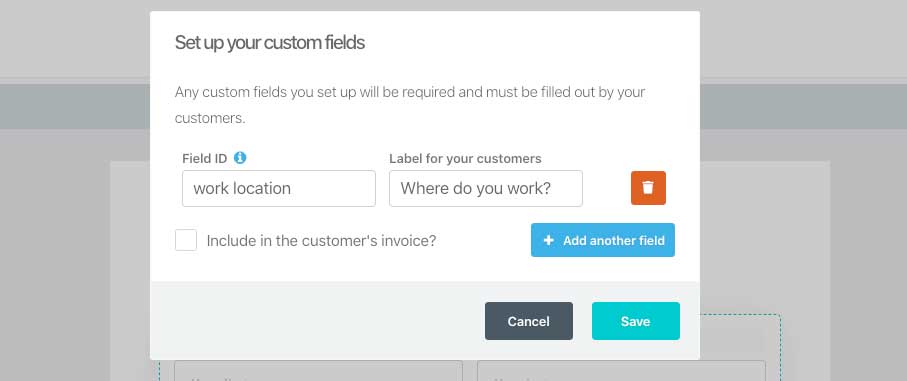Screen dimensions: 907x381
Task: Save the custom fields
Action: [636, 321]
